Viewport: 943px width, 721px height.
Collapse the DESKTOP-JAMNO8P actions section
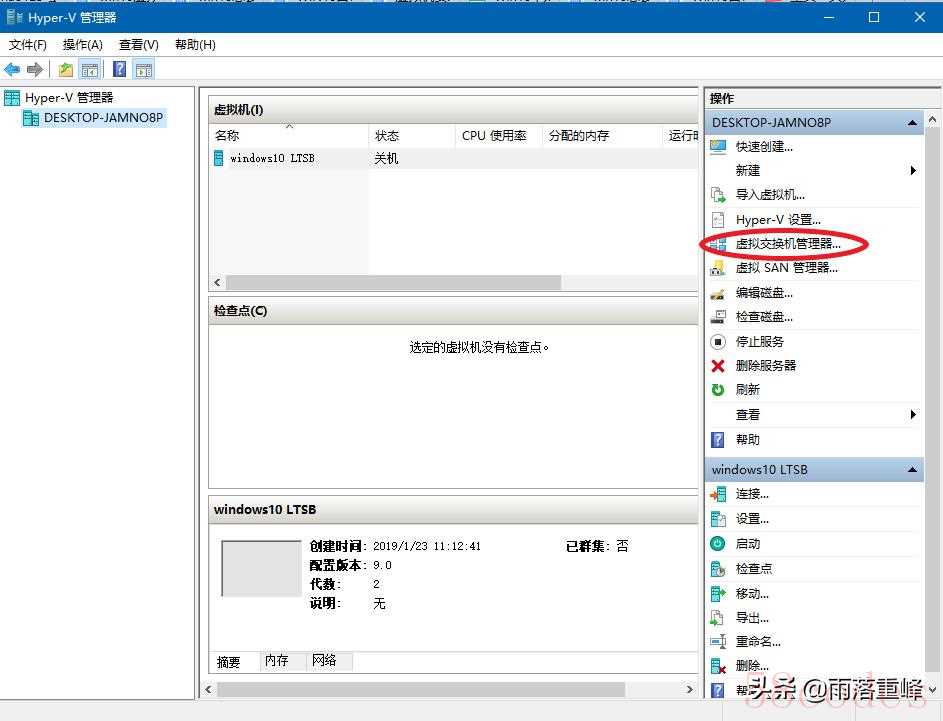(912, 123)
